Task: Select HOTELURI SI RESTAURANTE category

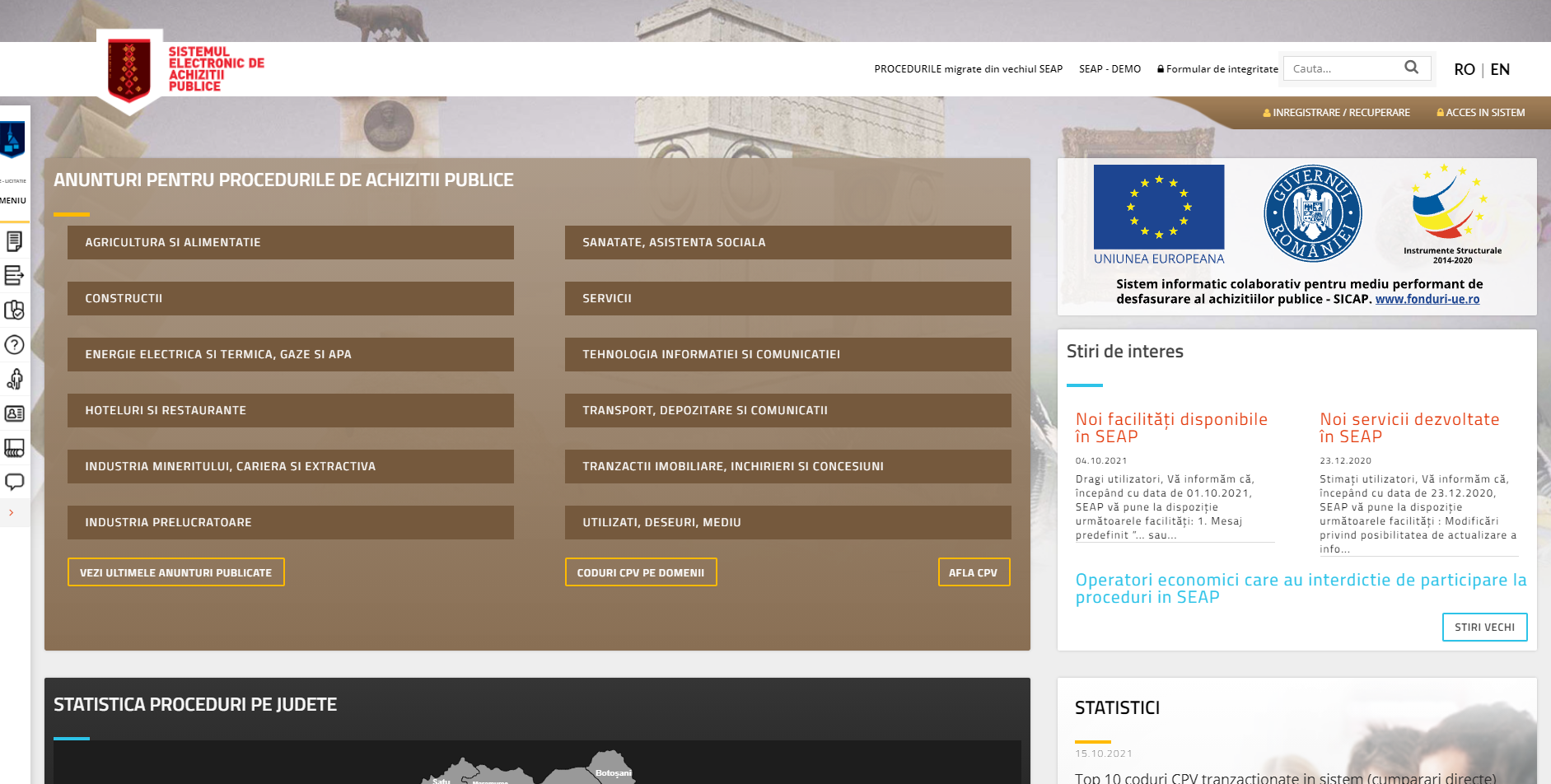Action: pos(291,410)
